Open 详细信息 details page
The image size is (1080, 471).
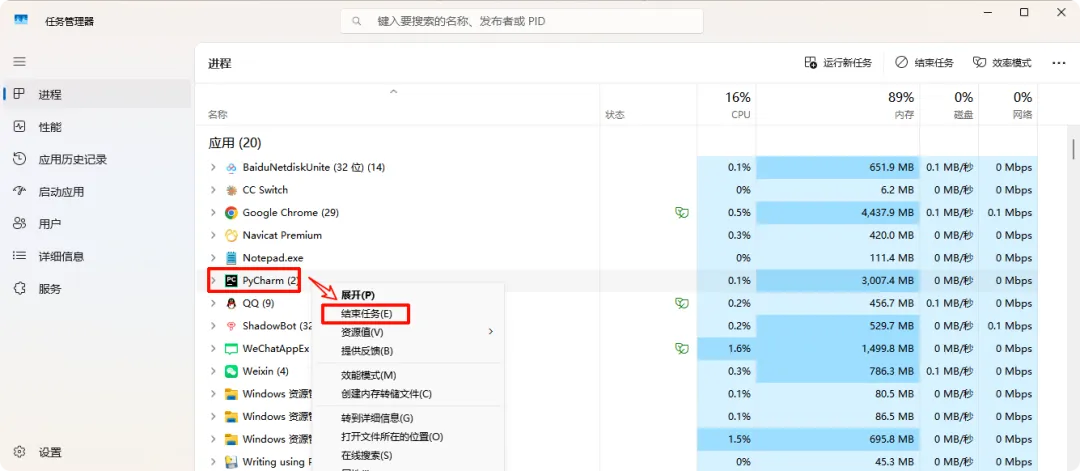pyautogui.click(x=96, y=256)
